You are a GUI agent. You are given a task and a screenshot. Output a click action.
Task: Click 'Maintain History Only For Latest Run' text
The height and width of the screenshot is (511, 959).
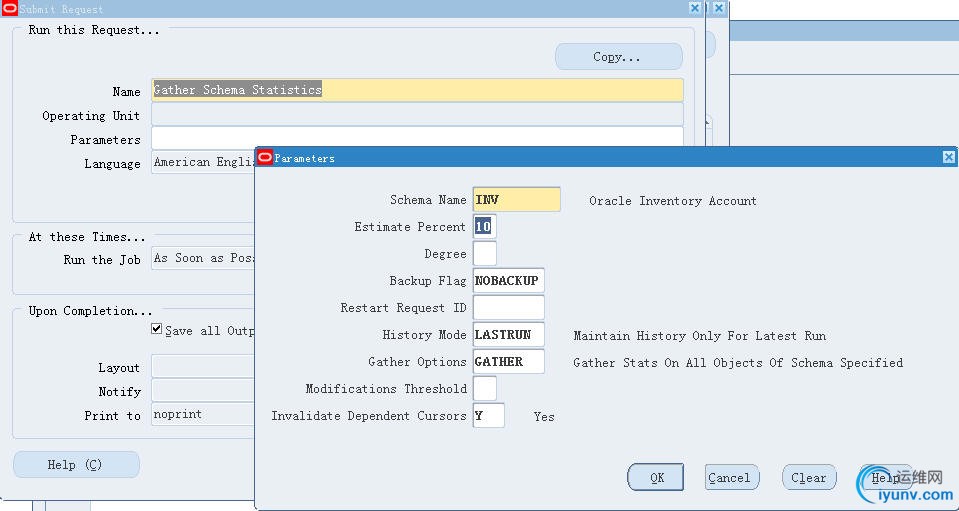[700, 336]
